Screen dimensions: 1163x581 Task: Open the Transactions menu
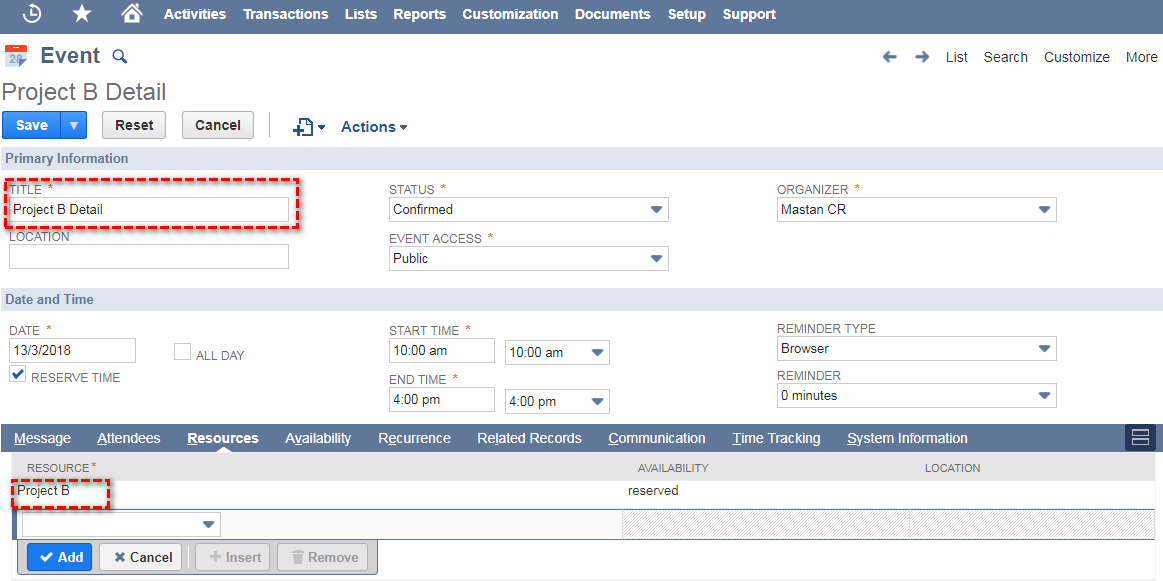pos(285,14)
